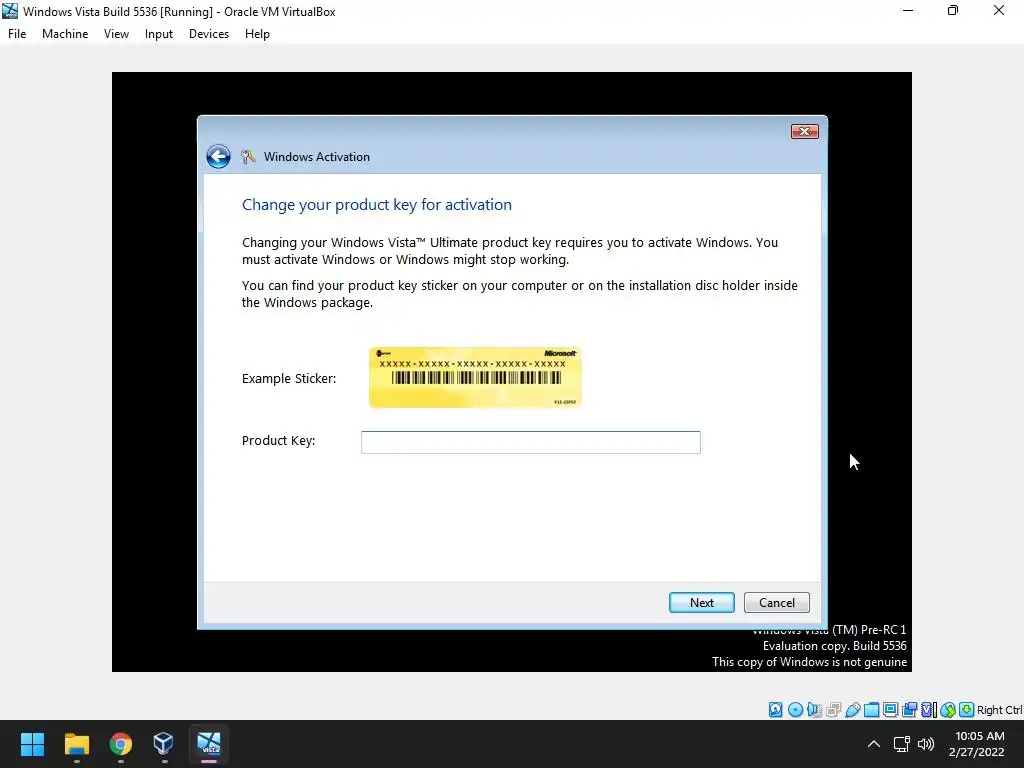Click the network tray icon
The width and height of the screenshot is (1024, 768).
tap(902, 744)
